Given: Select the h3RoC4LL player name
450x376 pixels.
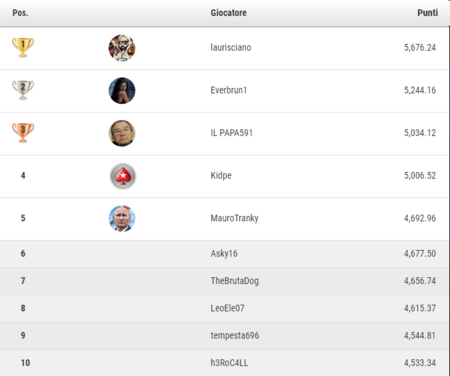Looking at the screenshot, I should click(x=229, y=363).
